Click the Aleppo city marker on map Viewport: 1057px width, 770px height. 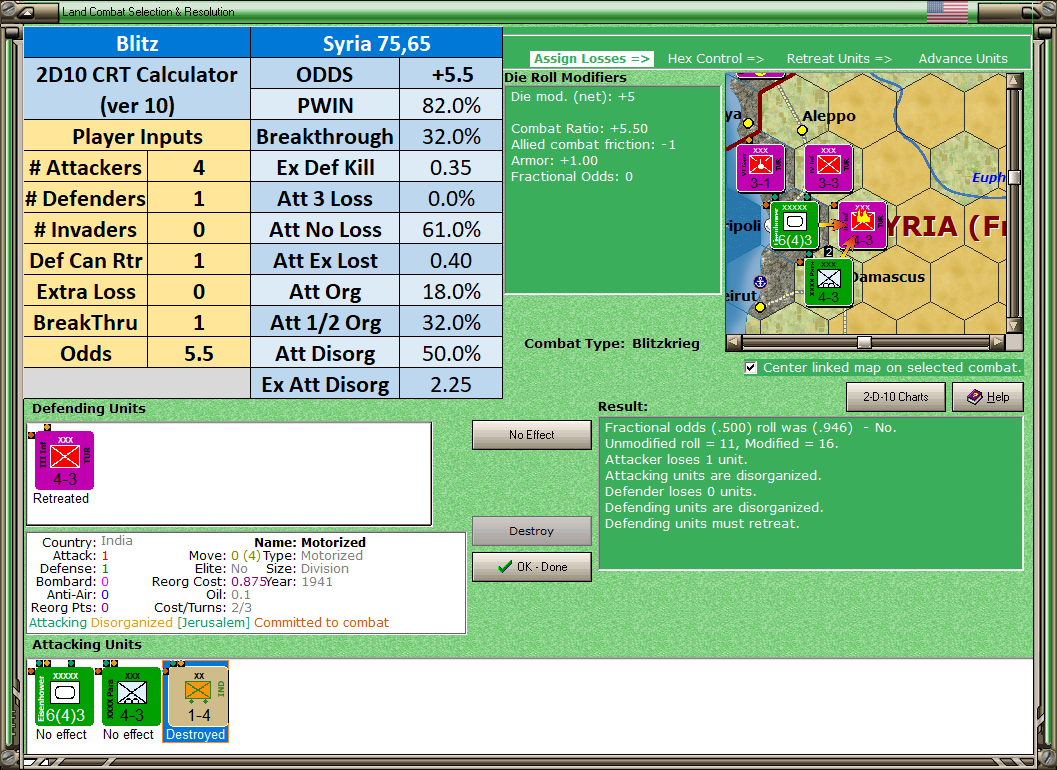point(802,130)
